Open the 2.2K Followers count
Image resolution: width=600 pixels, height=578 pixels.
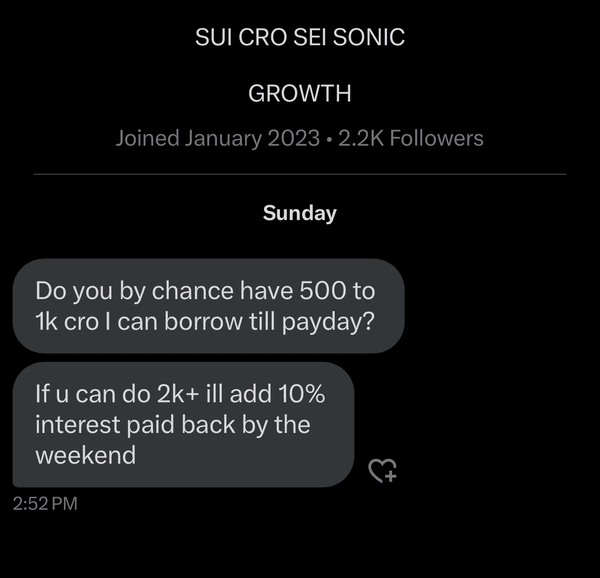click(x=411, y=138)
